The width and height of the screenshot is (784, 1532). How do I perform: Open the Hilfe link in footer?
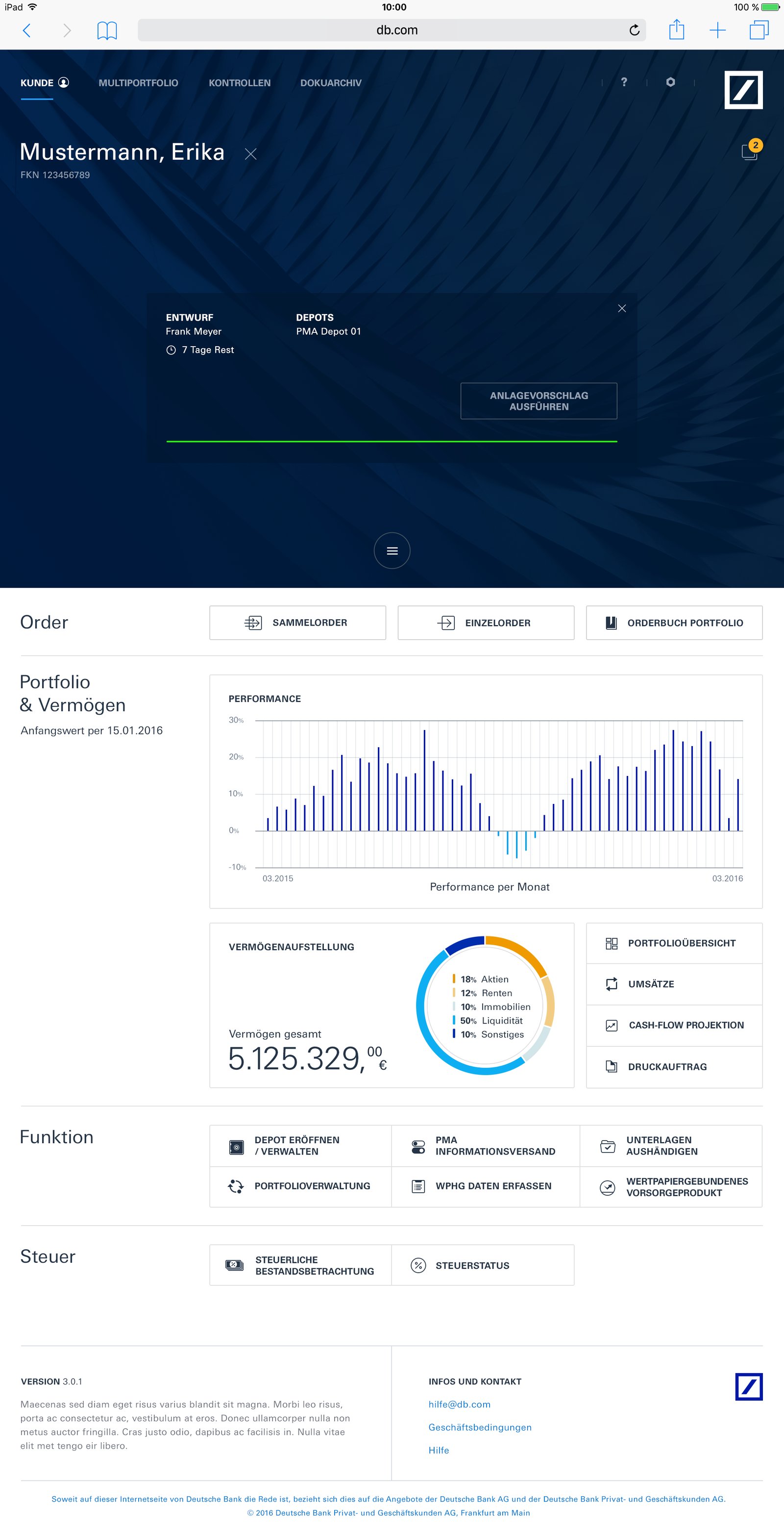coord(439,1450)
